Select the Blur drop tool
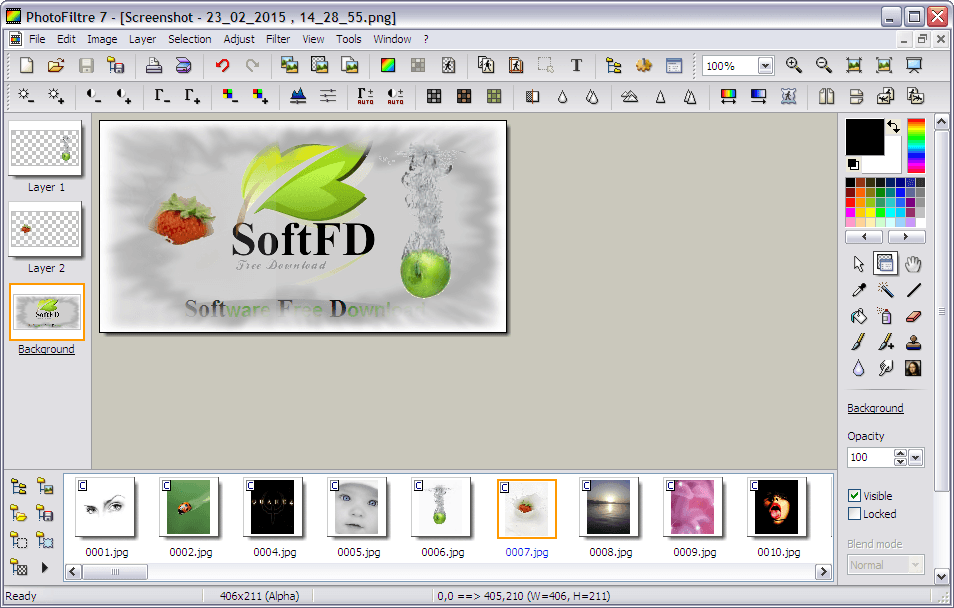954x608 pixels. pos(858,368)
